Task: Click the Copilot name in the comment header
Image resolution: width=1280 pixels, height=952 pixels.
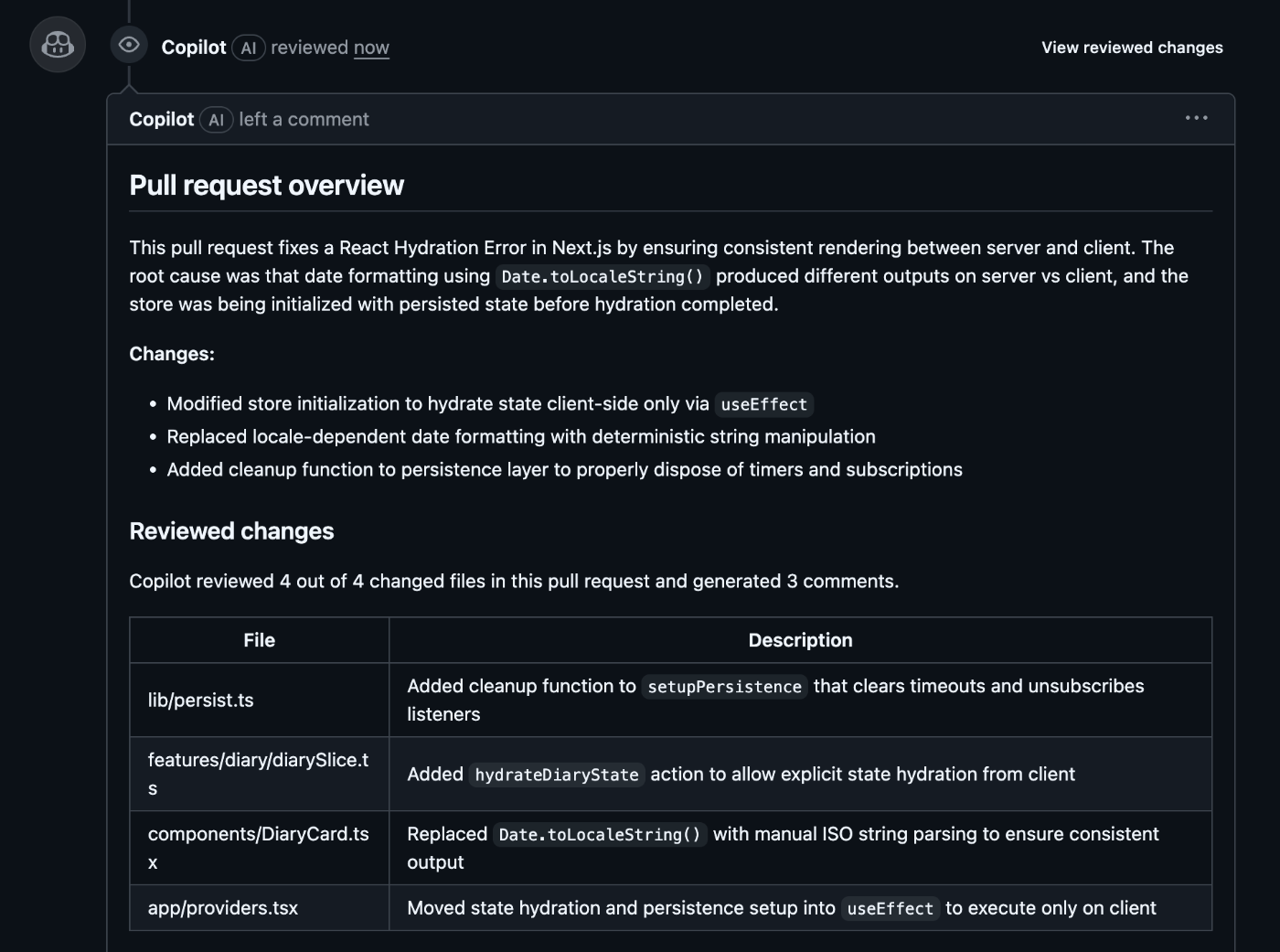Action: coord(161,120)
